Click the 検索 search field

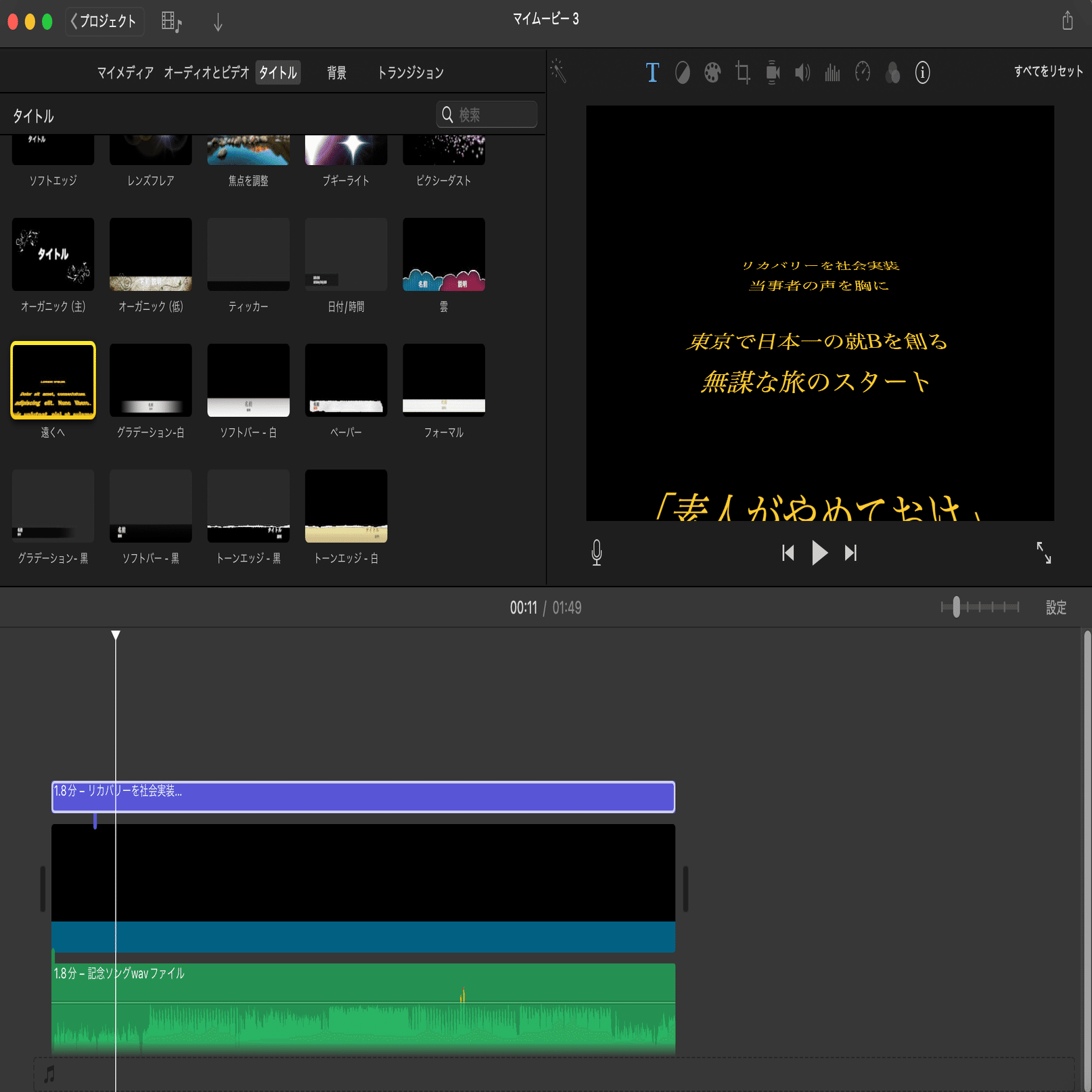(x=486, y=114)
